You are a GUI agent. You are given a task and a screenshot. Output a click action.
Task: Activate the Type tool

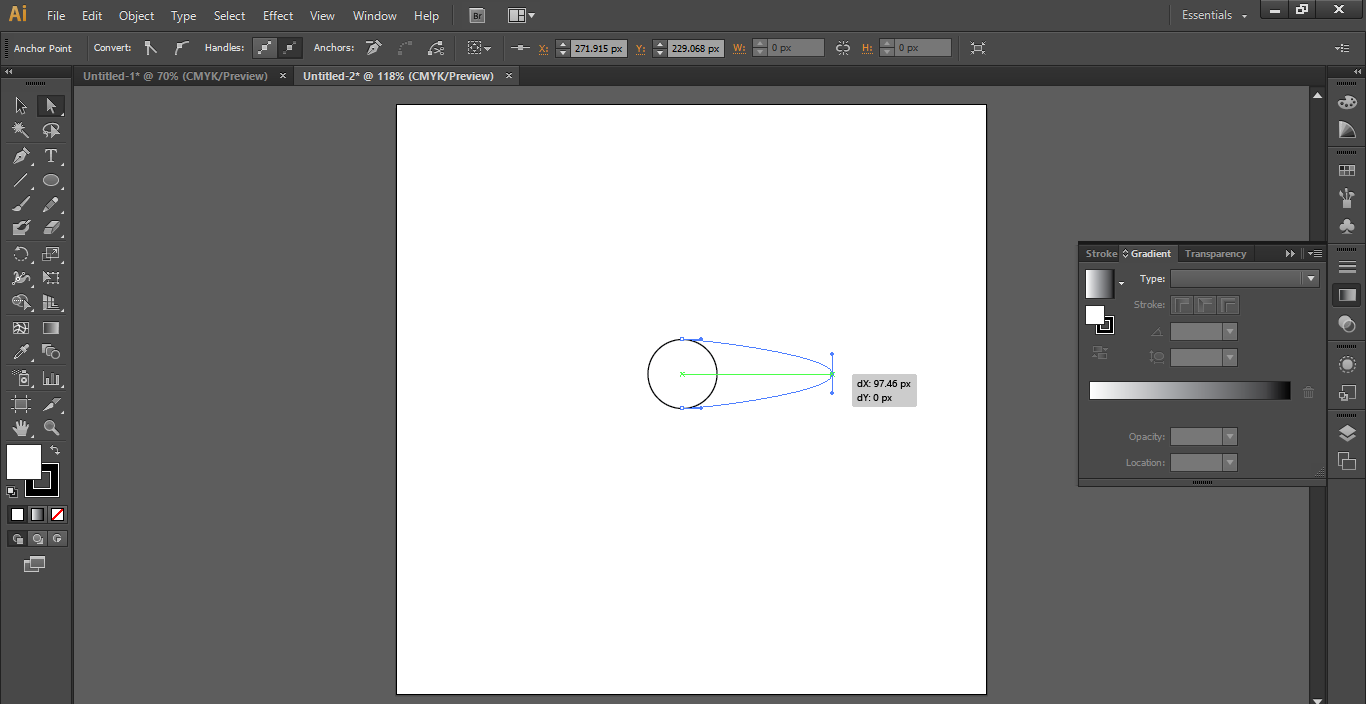pos(50,155)
